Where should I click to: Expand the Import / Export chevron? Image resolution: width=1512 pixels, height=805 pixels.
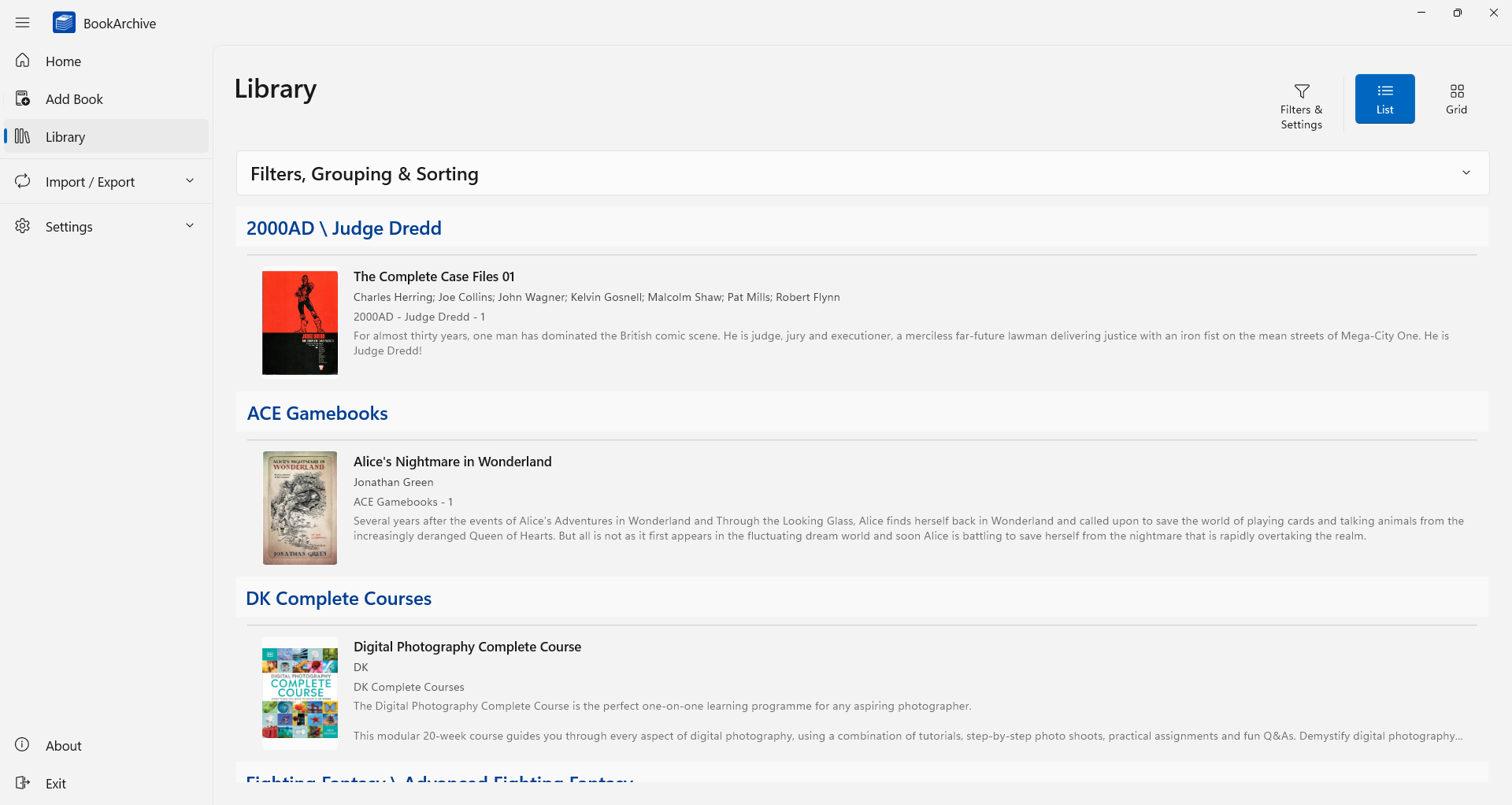[x=190, y=181]
